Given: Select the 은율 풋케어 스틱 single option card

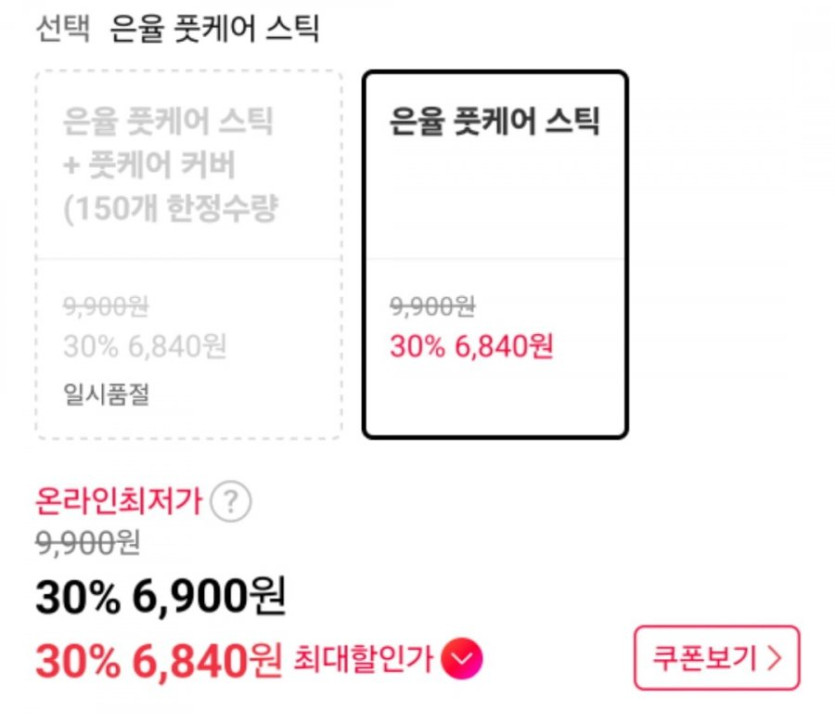Looking at the screenshot, I should [495, 254].
